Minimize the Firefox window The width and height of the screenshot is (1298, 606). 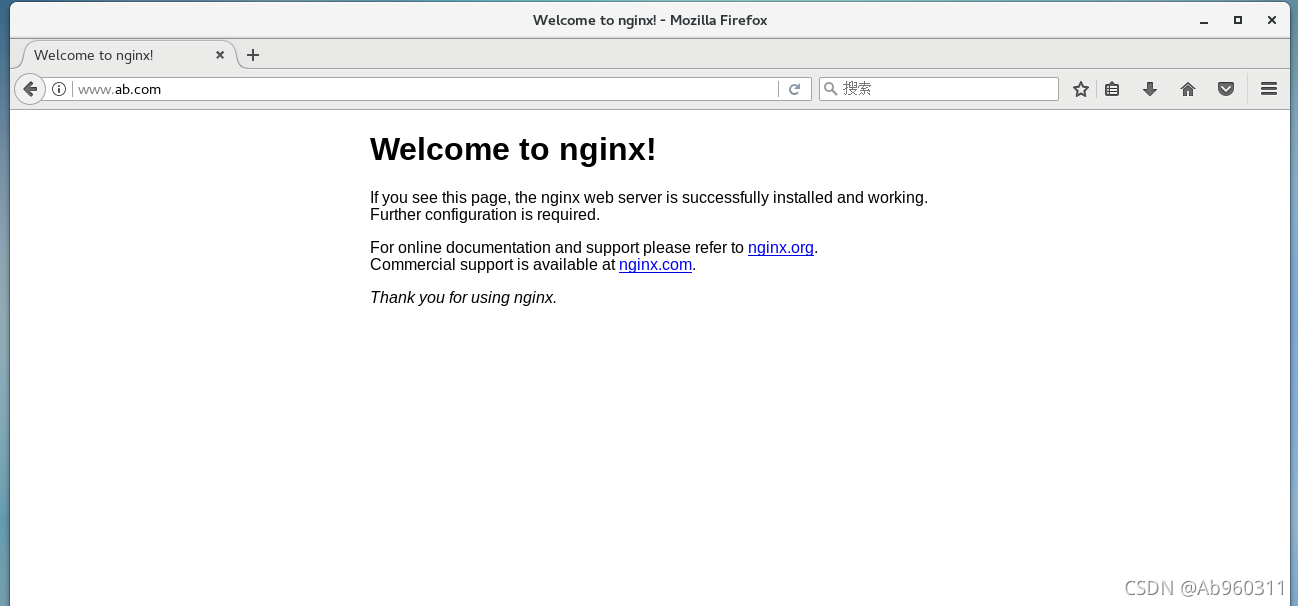pos(1203,20)
